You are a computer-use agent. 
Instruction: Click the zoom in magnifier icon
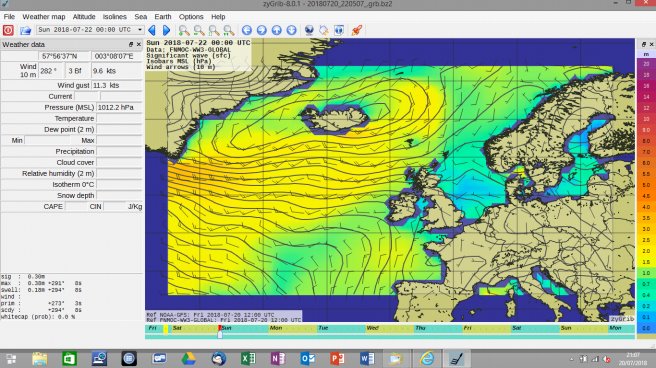coord(184,30)
